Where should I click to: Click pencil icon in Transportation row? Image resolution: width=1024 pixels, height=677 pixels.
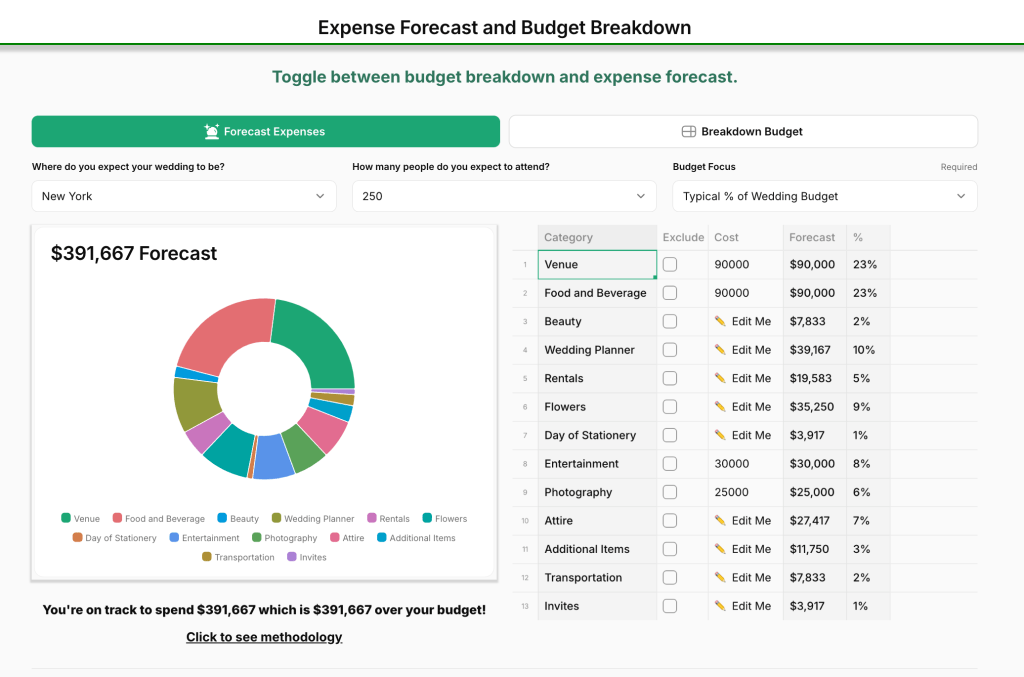[x=720, y=578]
